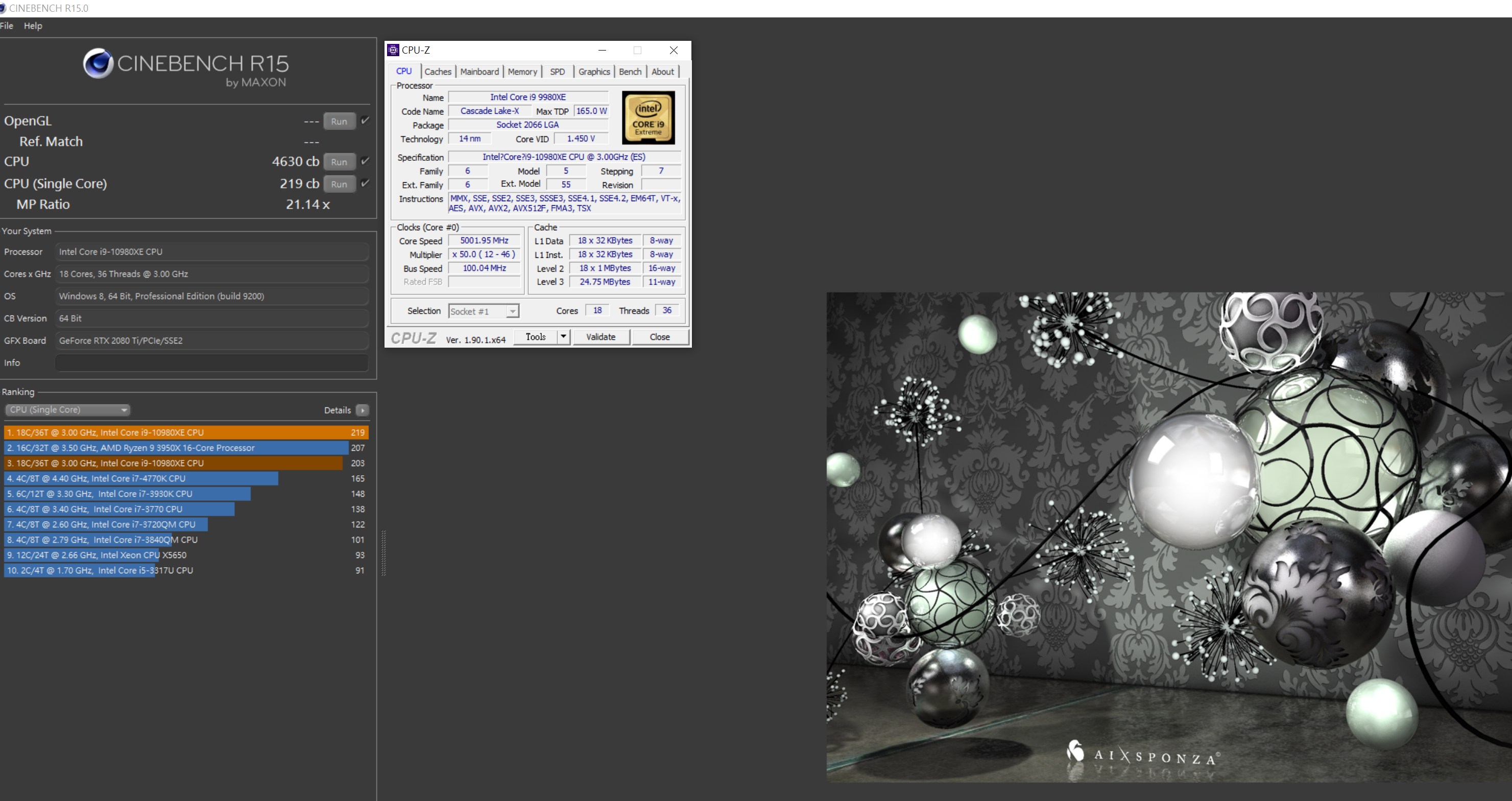Click the CPU-Z title bar icon
The image size is (1512, 801).
(393, 51)
